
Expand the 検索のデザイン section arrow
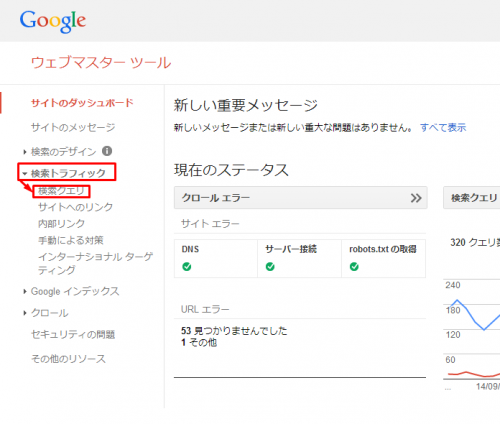click(x=25, y=152)
